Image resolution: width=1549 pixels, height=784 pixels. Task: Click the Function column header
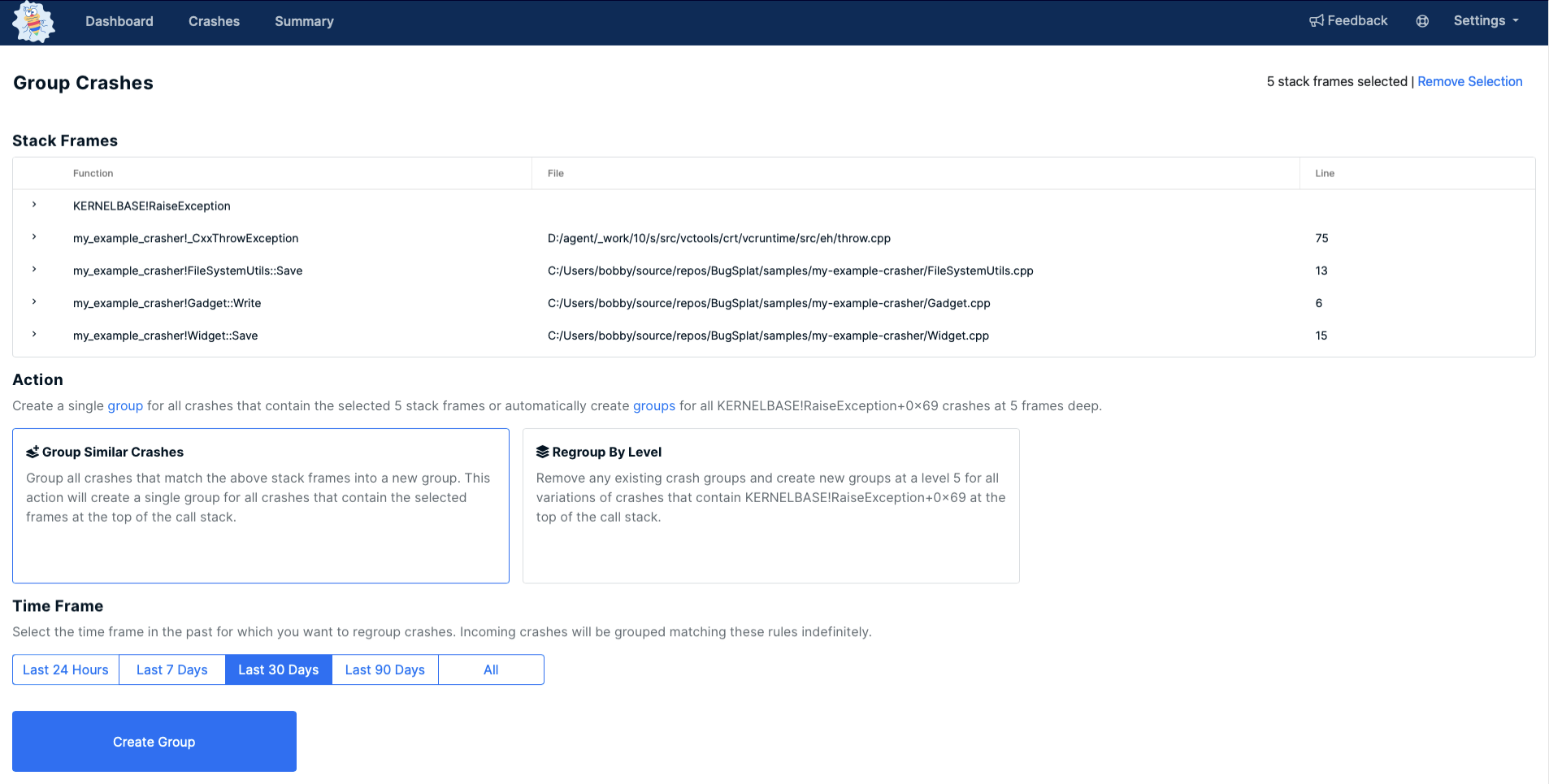(x=93, y=173)
